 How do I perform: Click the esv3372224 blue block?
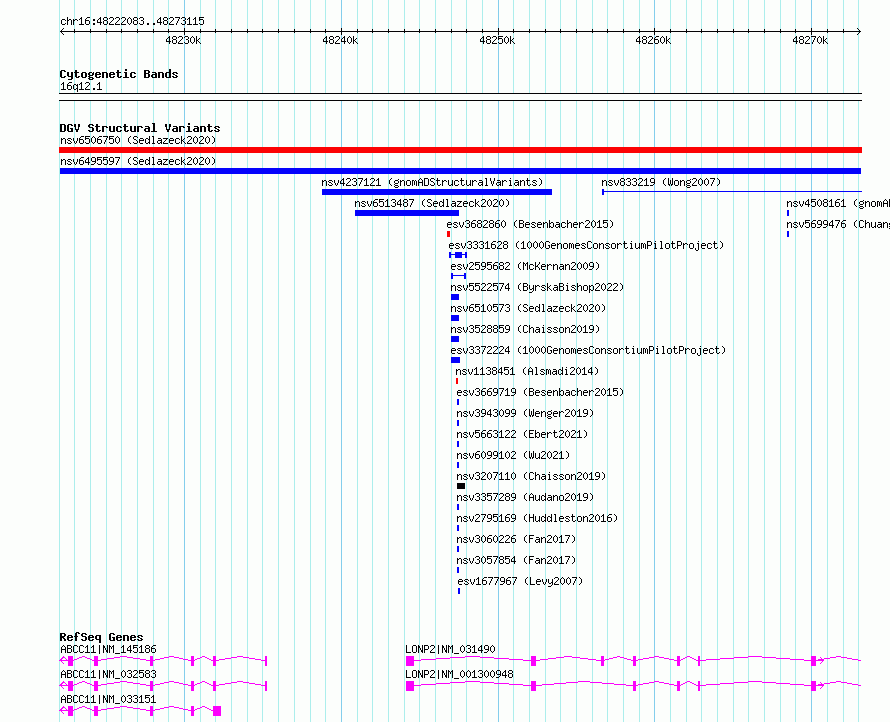[455, 360]
